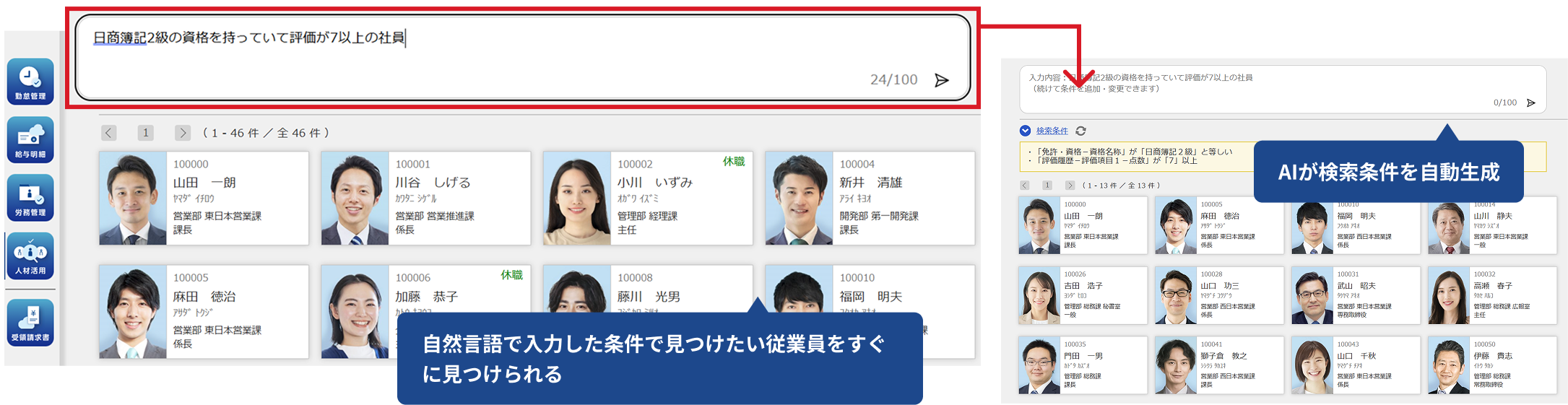Select page 1 in the 46件 results
The height and width of the screenshot is (405, 1568).
(x=146, y=133)
